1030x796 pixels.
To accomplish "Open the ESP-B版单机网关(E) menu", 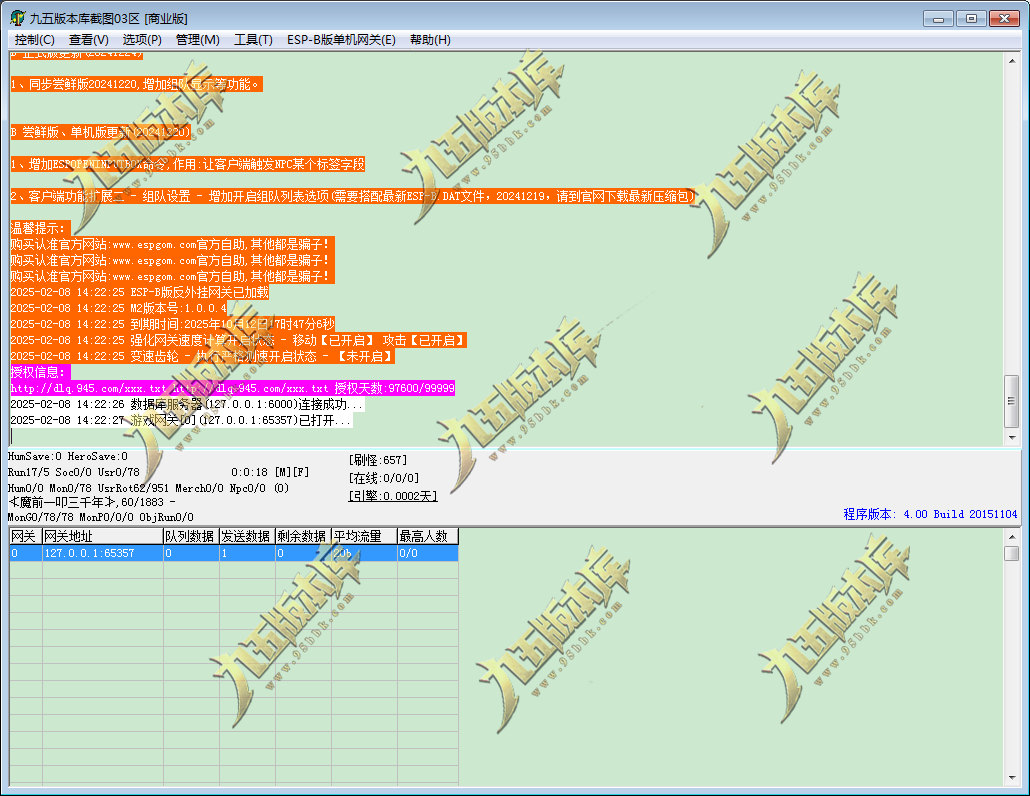I will [x=341, y=40].
